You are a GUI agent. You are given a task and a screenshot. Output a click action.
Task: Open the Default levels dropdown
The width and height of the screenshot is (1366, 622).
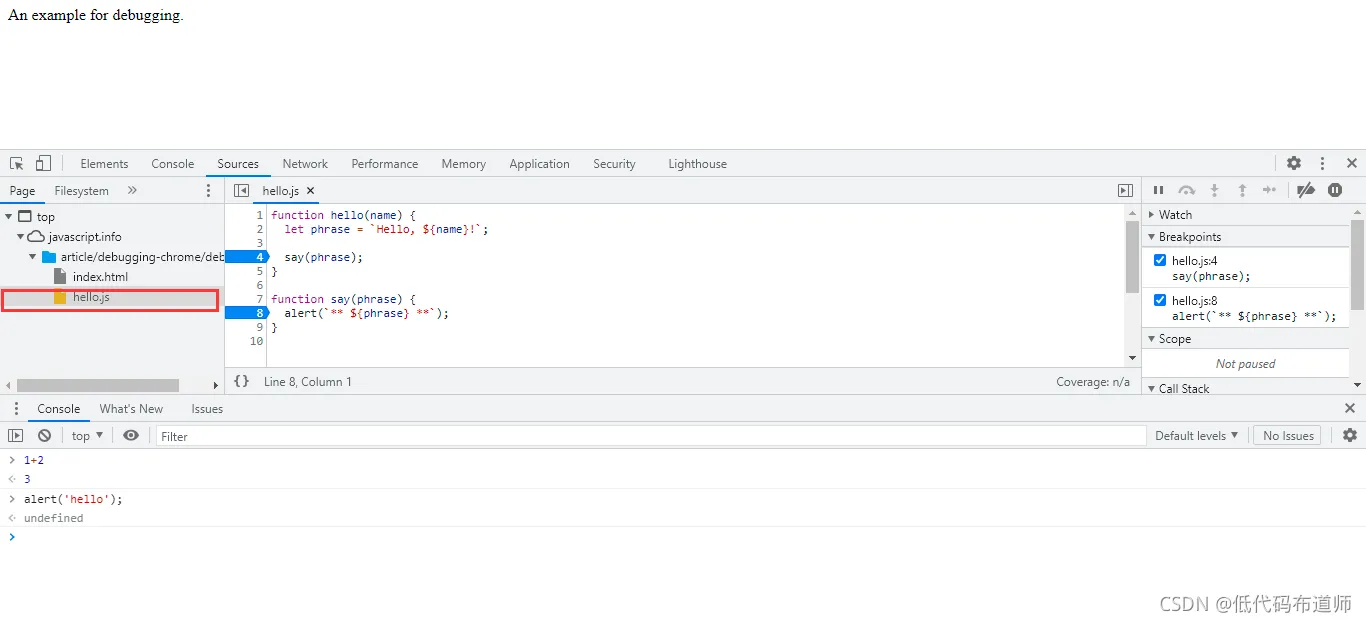pyautogui.click(x=1196, y=436)
